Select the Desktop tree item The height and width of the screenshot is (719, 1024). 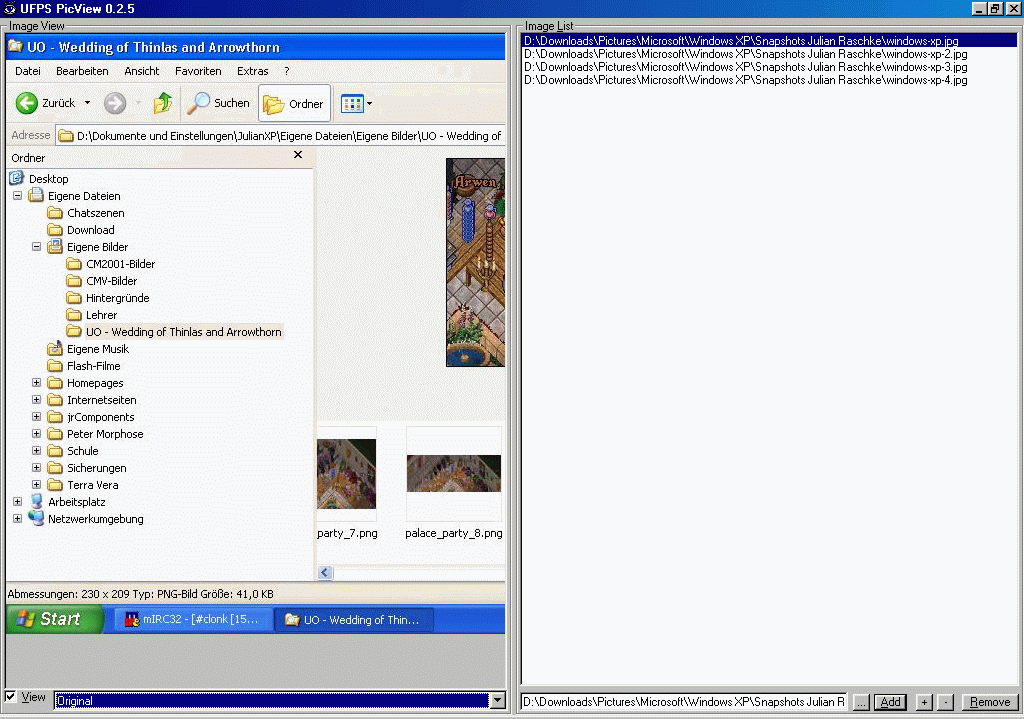tap(48, 179)
